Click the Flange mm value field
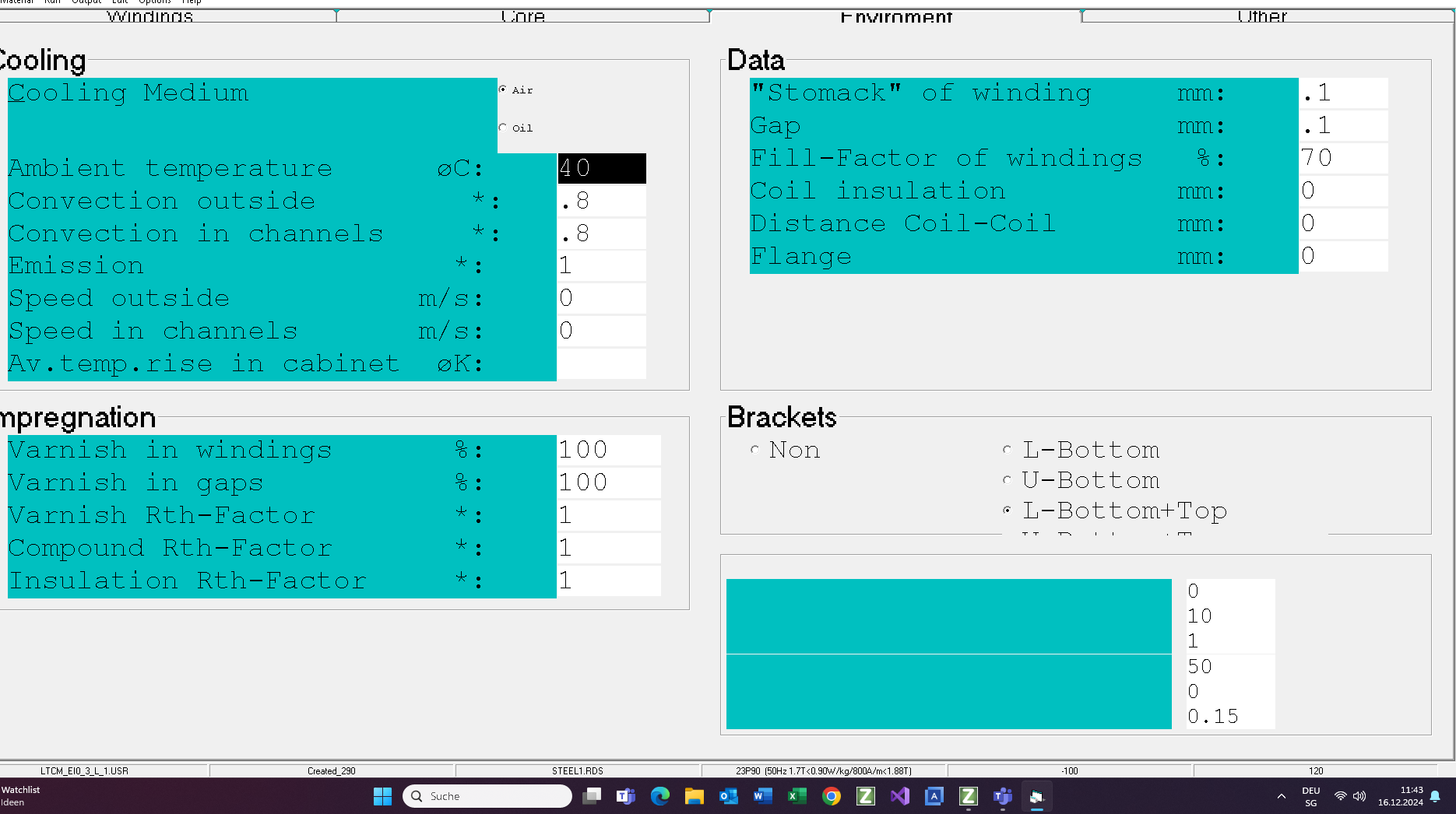This screenshot has width=1456, height=814. pos(1344,256)
